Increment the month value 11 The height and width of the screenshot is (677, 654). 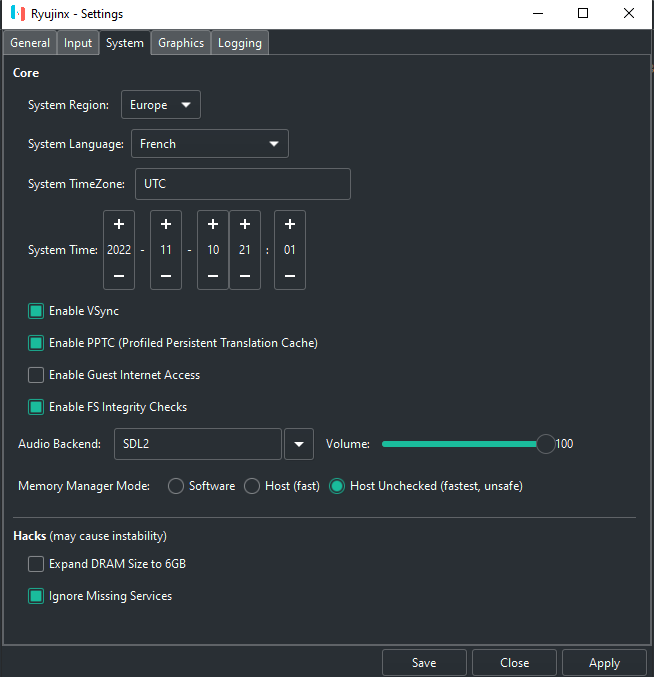pos(166,224)
